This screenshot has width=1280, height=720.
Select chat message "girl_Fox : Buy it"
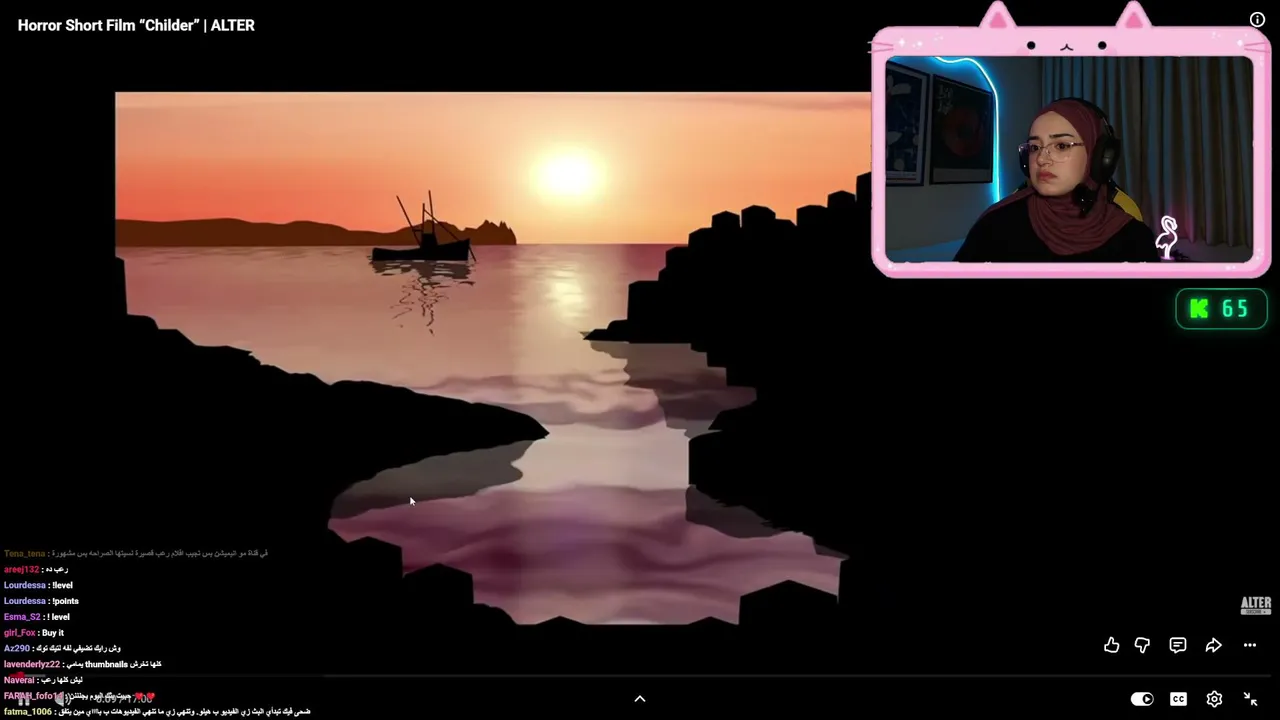click(x=34, y=633)
